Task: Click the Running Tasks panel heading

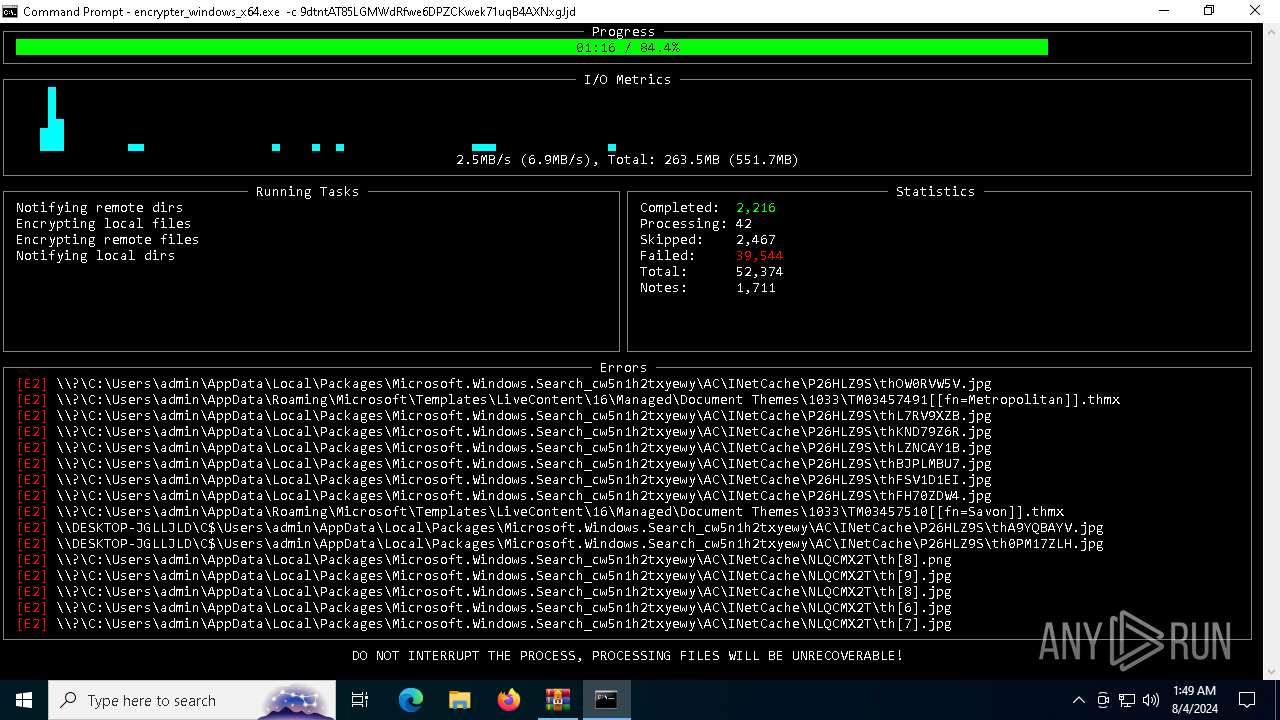Action: [308, 191]
